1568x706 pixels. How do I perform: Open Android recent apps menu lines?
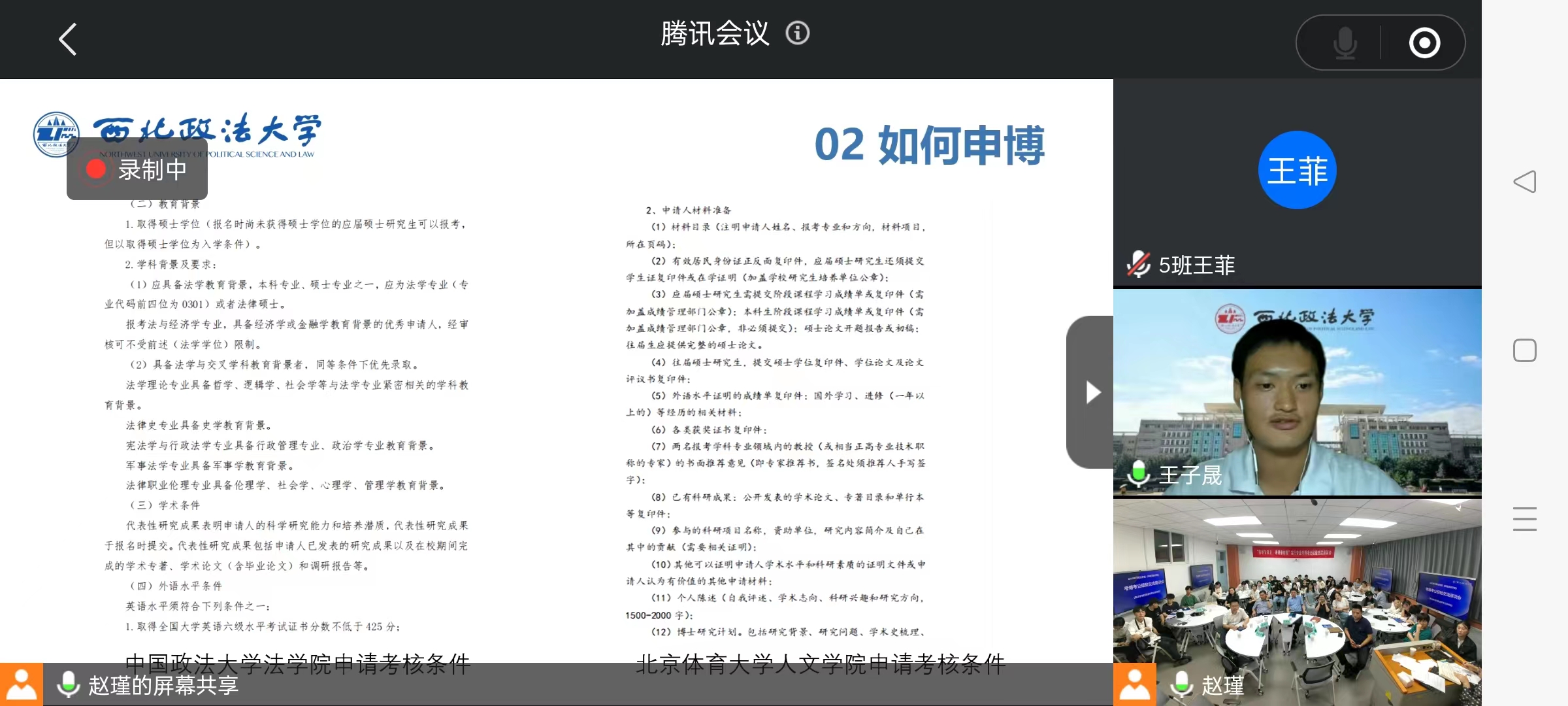click(x=1524, y=518)
